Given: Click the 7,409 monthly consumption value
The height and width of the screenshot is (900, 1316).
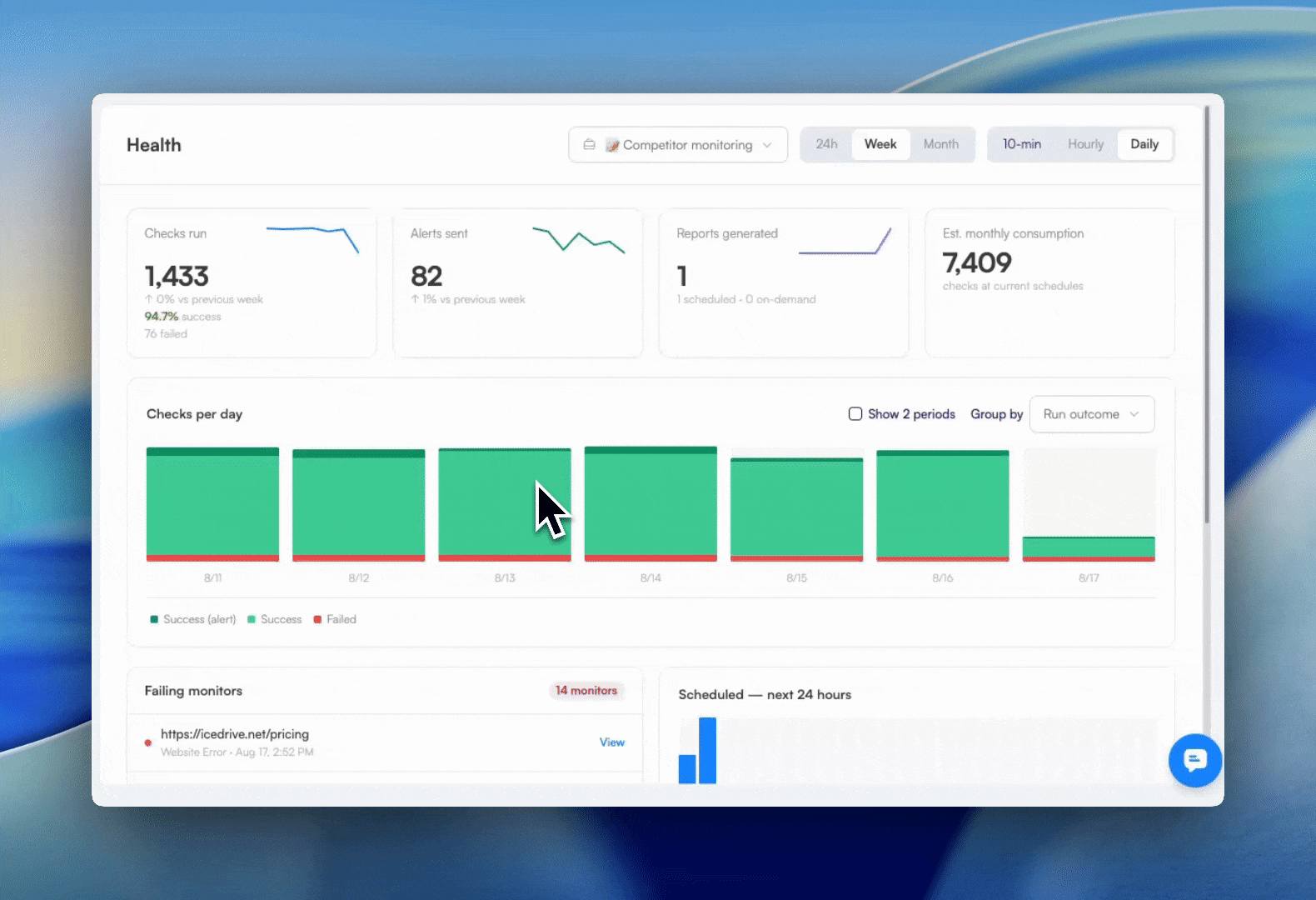Looking at the screenshot, I should click(977, 262).
